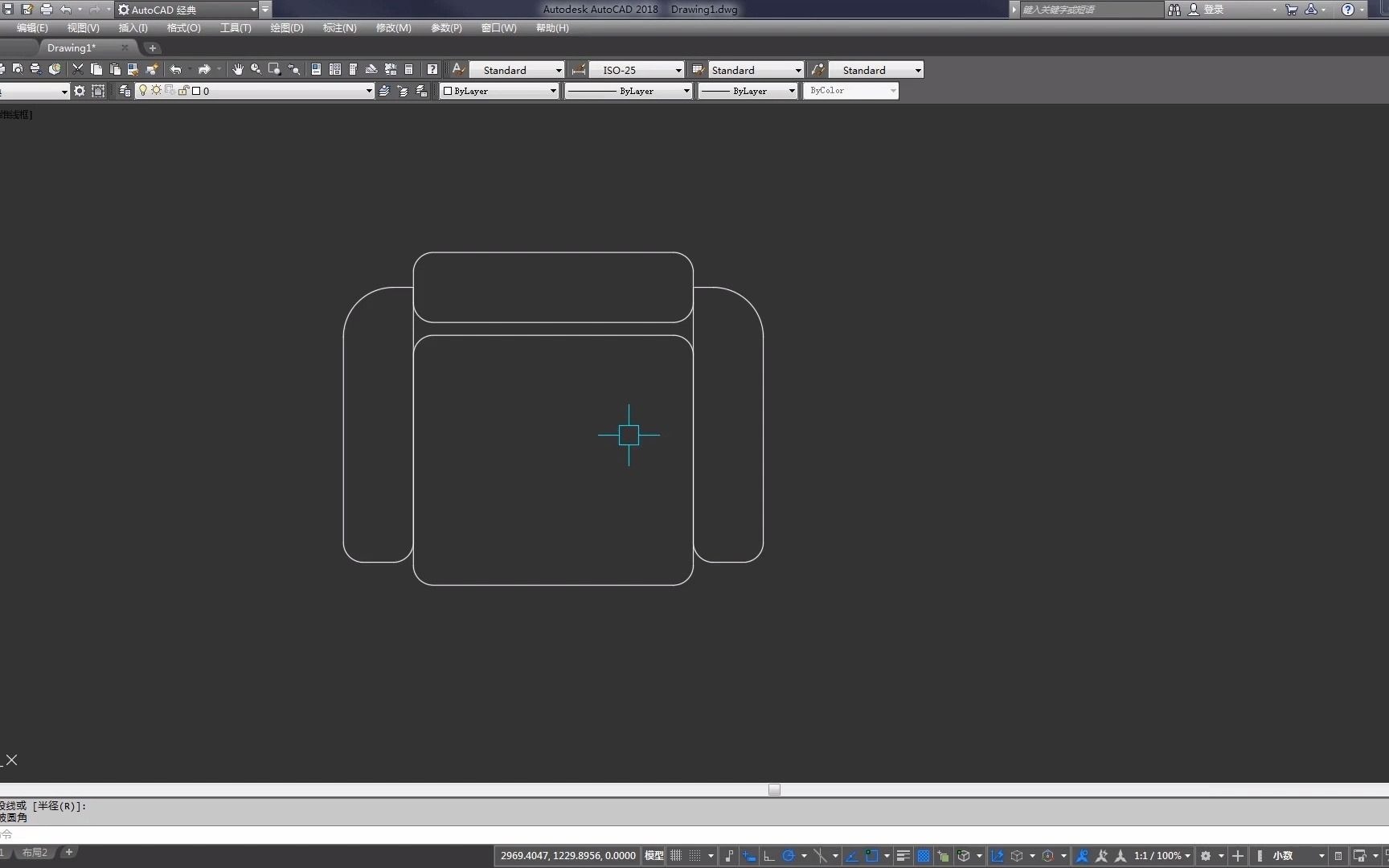Add new drawing tab with plus button
This screenshot has height=868, width=1389.
(153, 48)
